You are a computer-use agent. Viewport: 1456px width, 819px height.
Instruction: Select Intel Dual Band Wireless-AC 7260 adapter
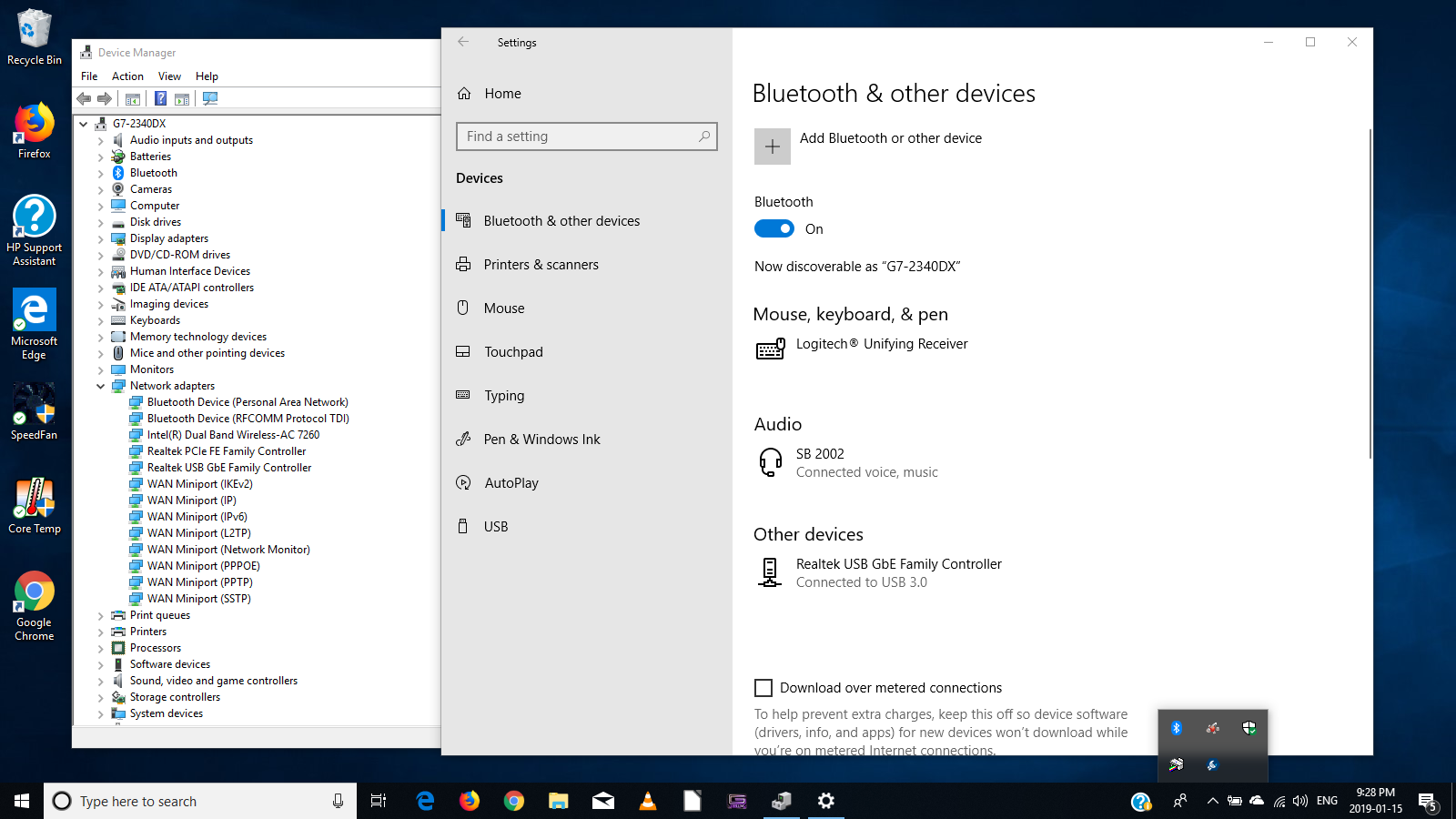[x=233, y=435]
